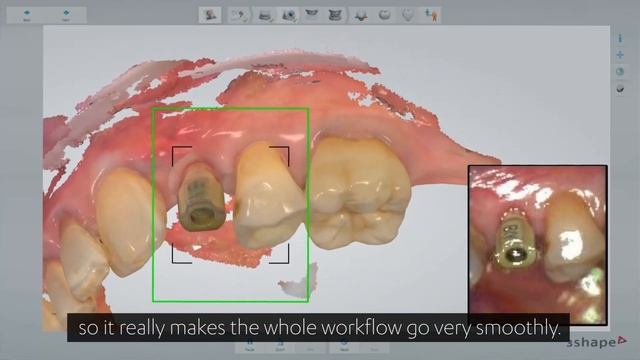This screenshot has width=640, height=360.
Task: Click the left arrow button in the top-left panel
Action: [x=27, y=15]
